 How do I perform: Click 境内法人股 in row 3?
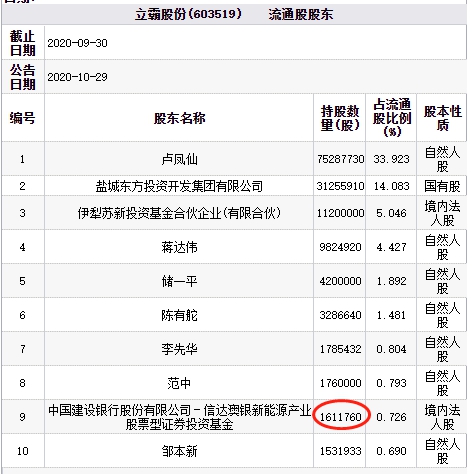click(442, 213)
